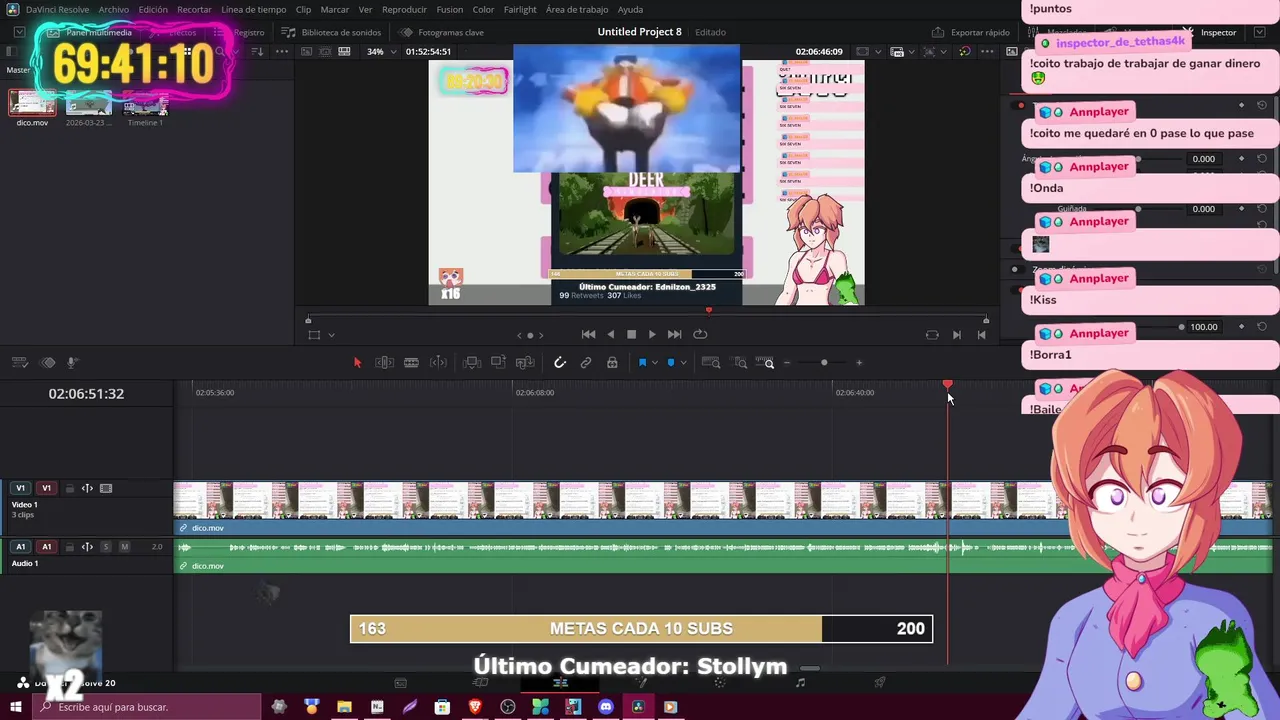Select dico.mov thumbnail in media pool
This screenshot has width=1280, height=720.
point(32,103)
